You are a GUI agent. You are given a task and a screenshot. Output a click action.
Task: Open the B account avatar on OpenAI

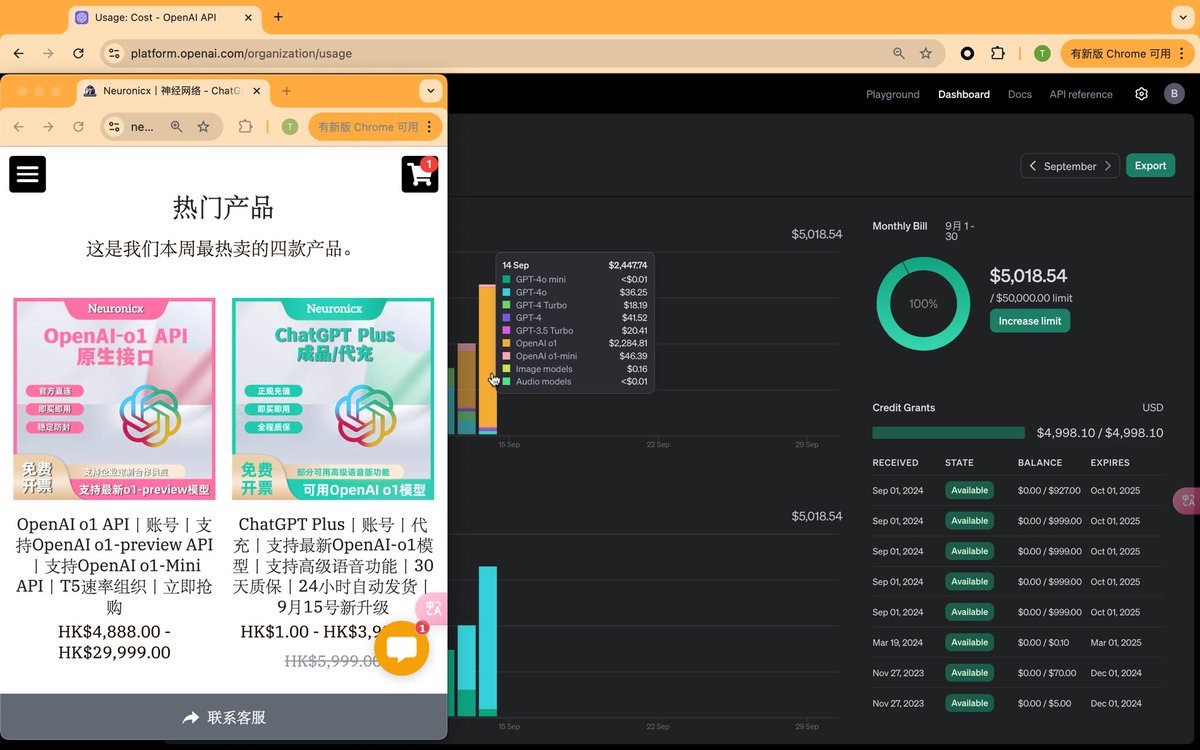point(1174,94)
